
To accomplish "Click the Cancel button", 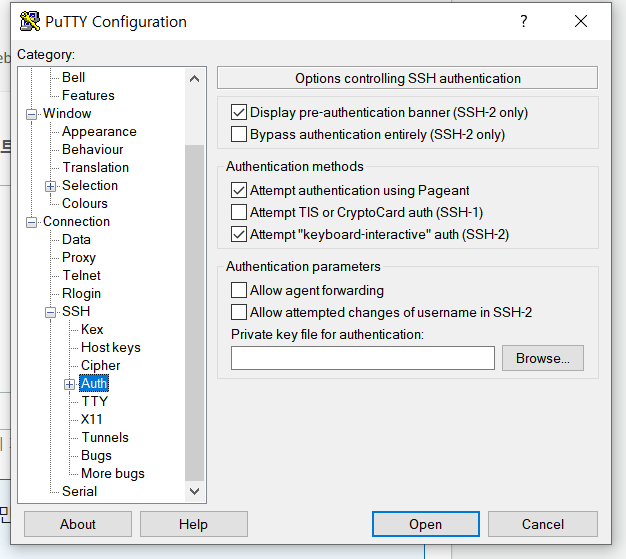I will click(x=543, y=524).
